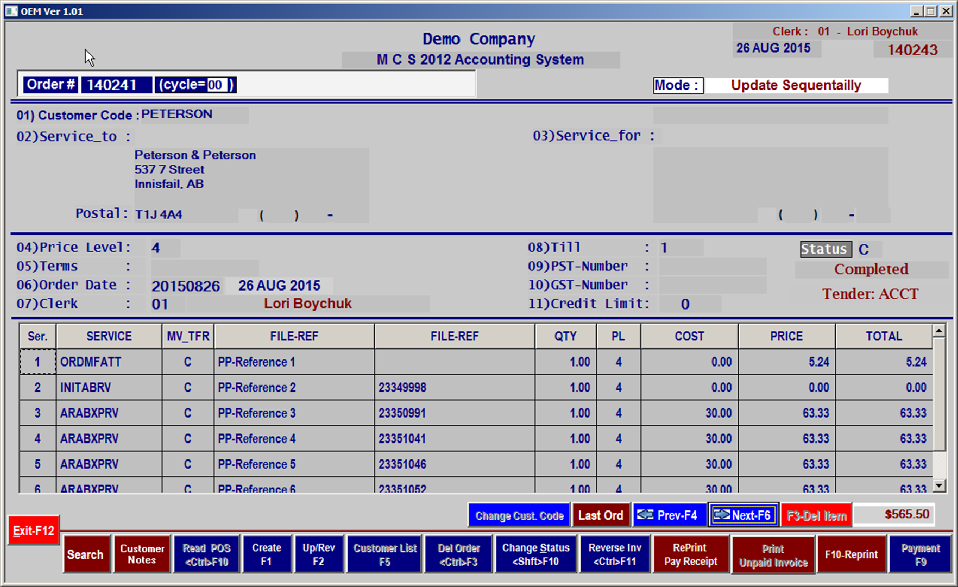
Task: Open Customer Notes
Action: pyautogui.click(x=142, y=555)
